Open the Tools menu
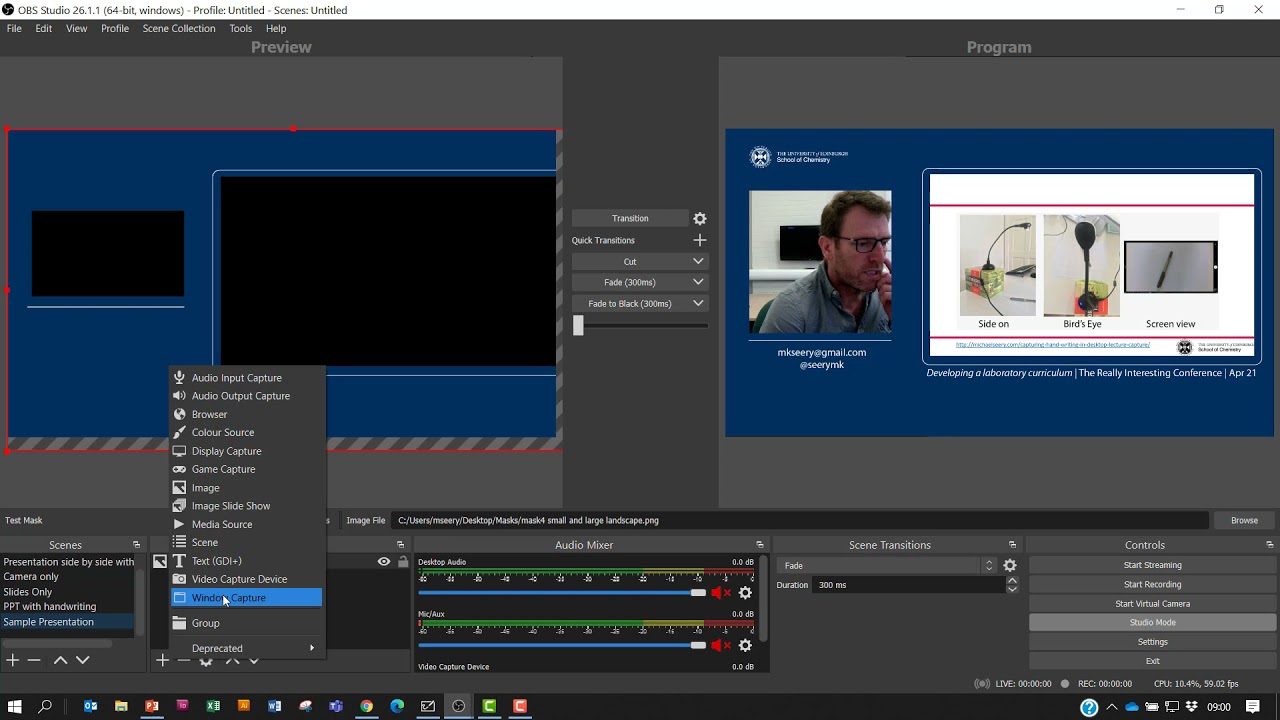 [240, 28]
